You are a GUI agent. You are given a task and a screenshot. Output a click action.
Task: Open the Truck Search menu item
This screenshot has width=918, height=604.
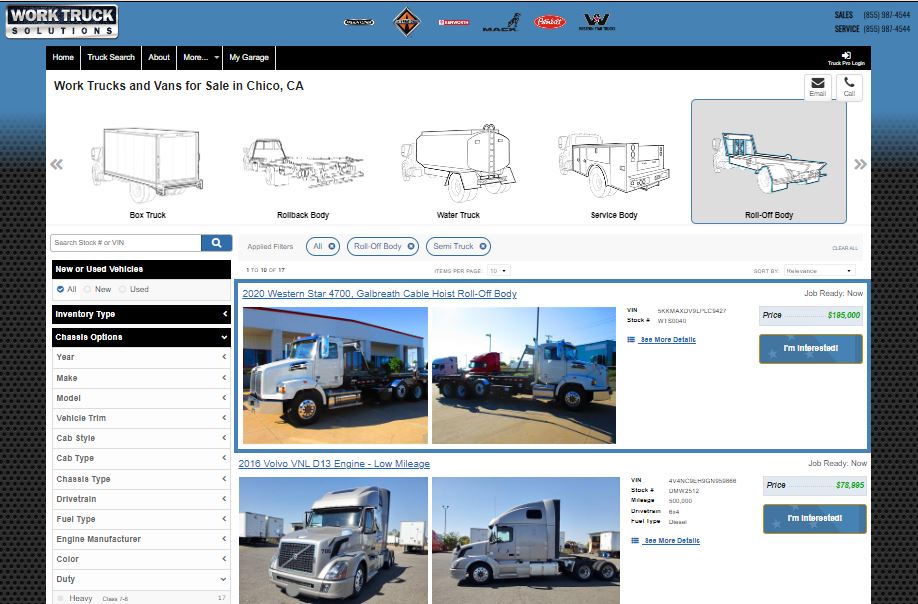(x=111, y=57)
